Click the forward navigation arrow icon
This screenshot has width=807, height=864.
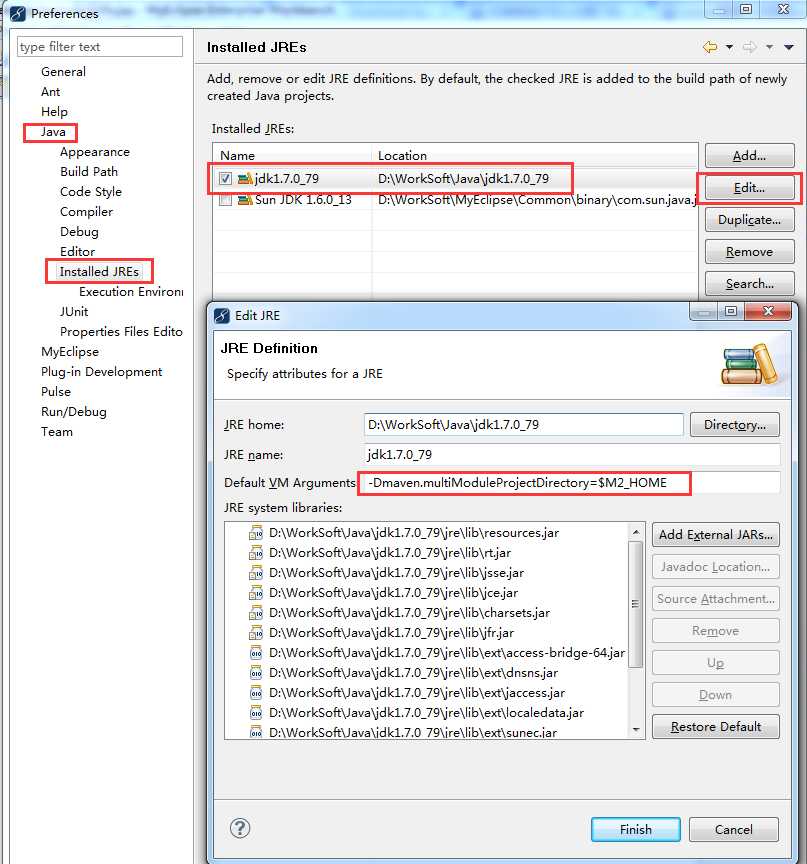(749, 47)
